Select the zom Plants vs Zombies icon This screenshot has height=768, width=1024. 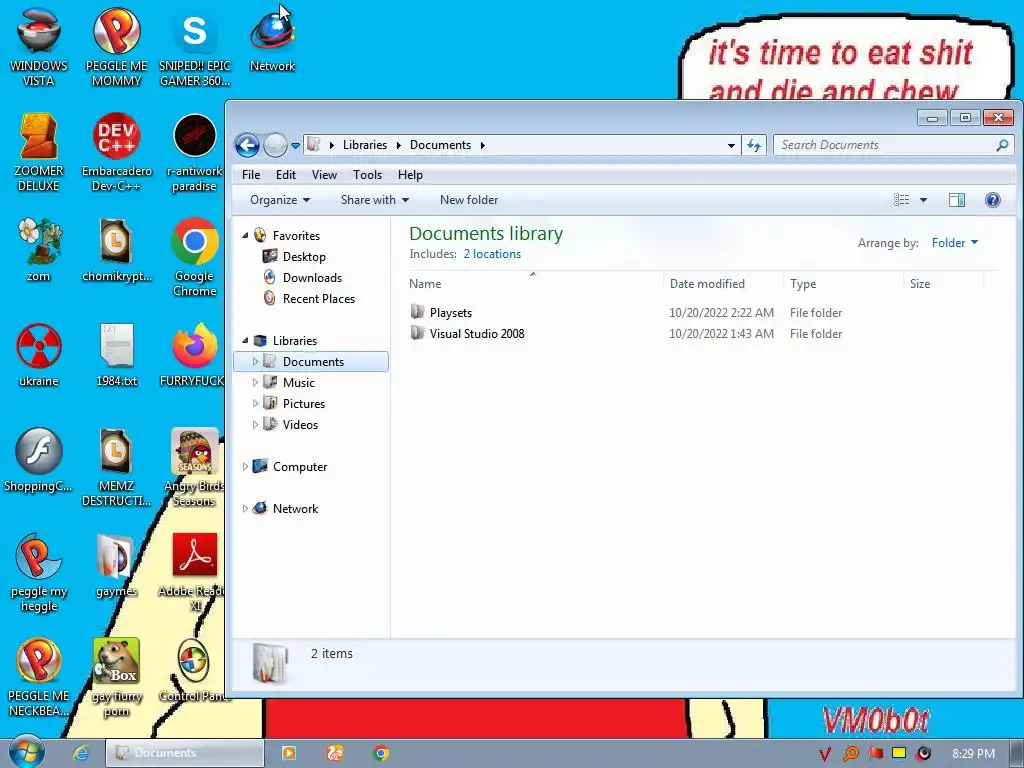pos(39,250)
